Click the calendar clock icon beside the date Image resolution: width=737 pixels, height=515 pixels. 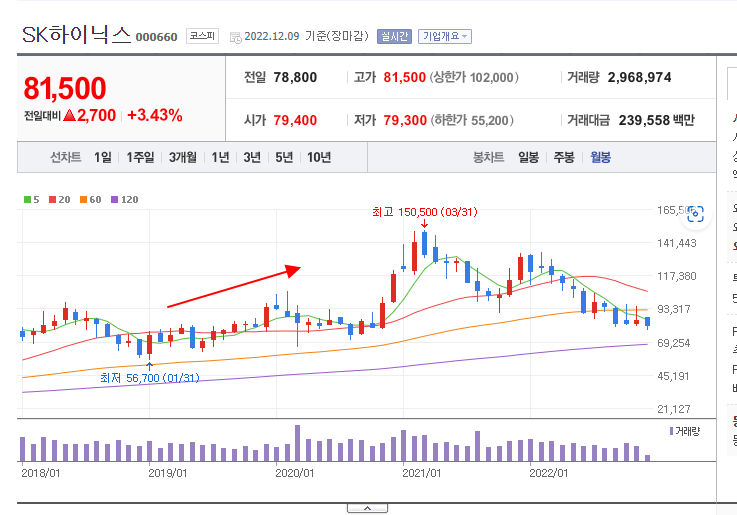coord(235,37)
